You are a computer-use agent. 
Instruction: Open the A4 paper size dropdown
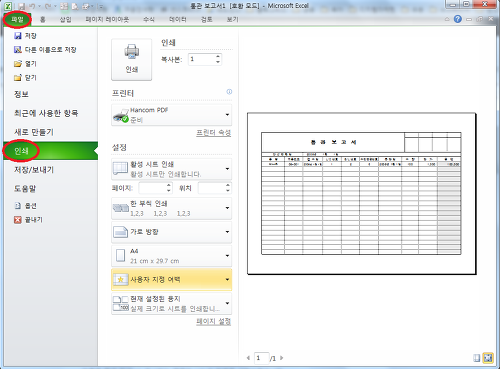[171, 256]
